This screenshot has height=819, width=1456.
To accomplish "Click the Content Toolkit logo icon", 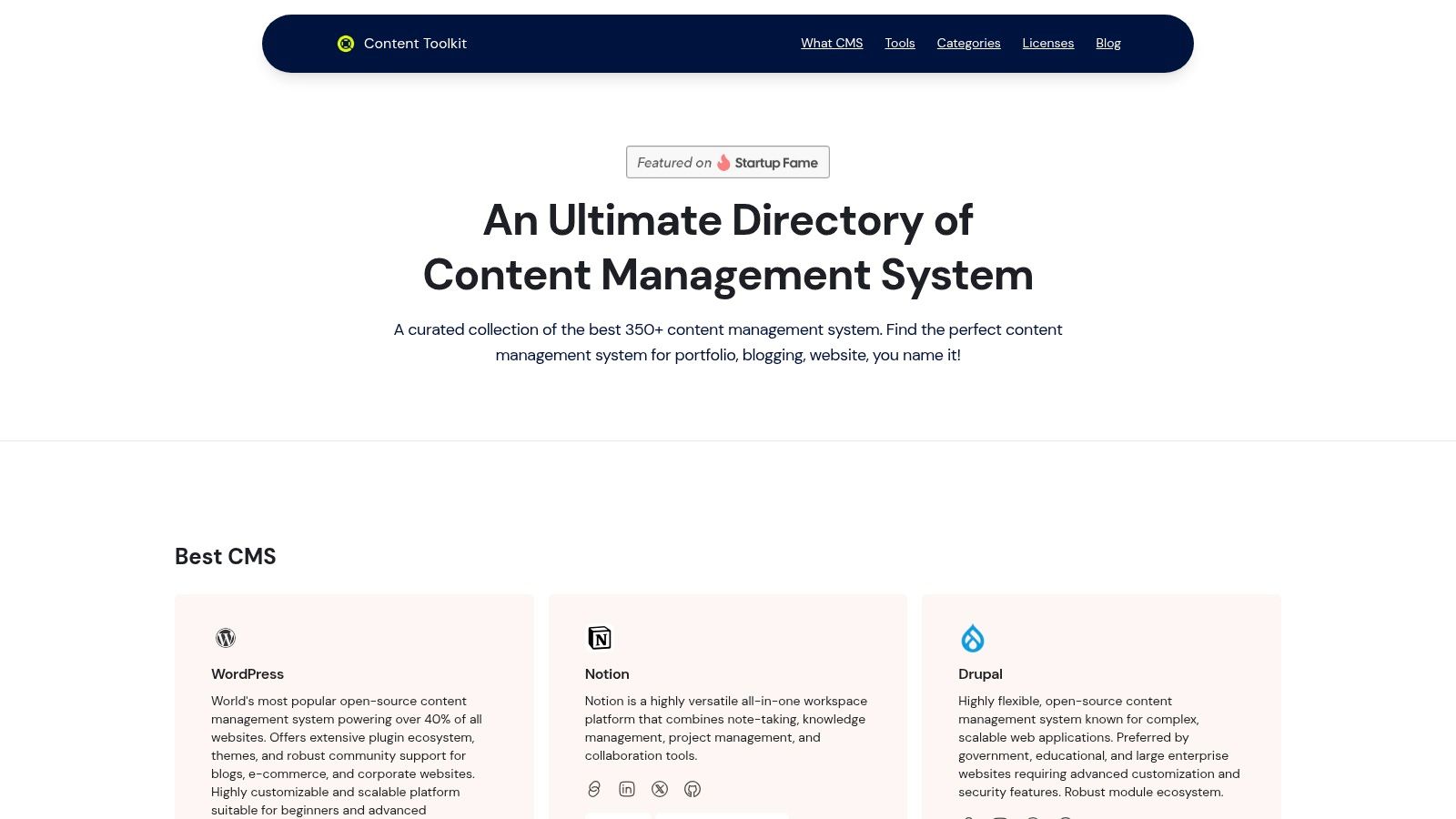I will click(345, 44).
